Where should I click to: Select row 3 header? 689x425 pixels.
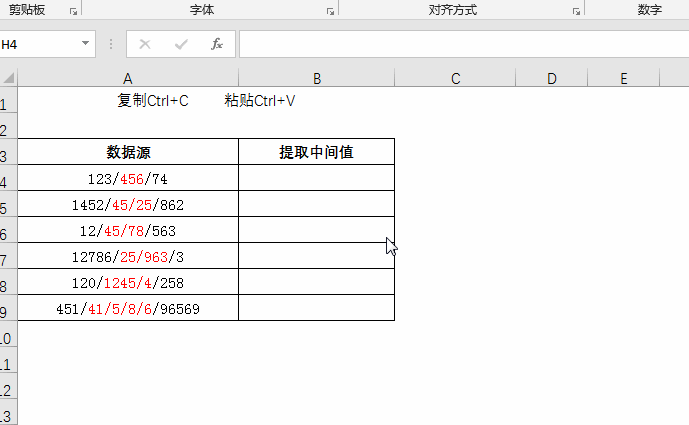click(8, 152)
